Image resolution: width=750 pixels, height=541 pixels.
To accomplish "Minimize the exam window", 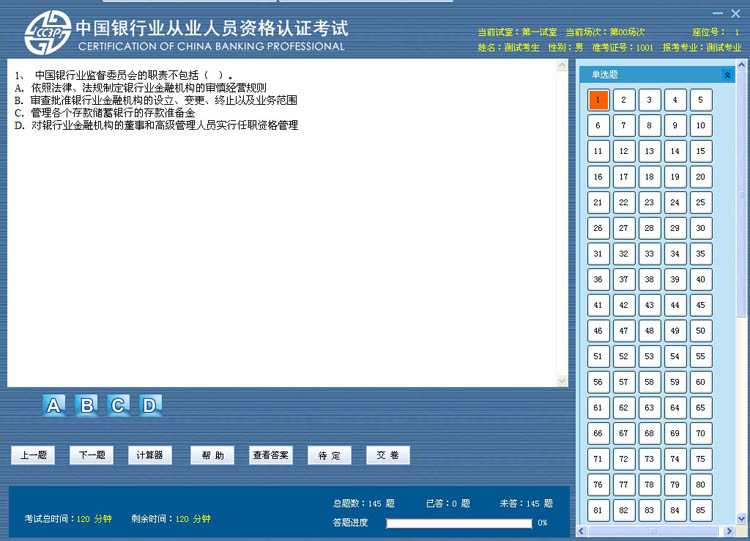I will coord(717,13).
